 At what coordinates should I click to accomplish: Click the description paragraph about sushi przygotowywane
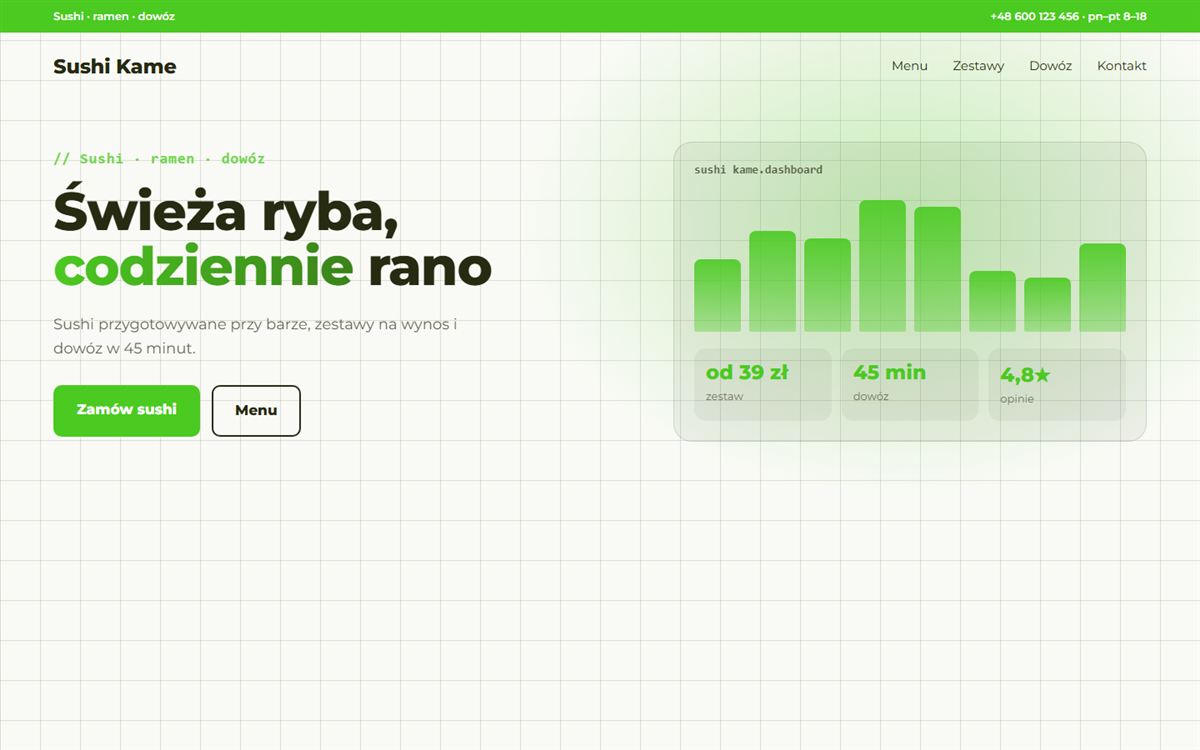tap(255, 337)
